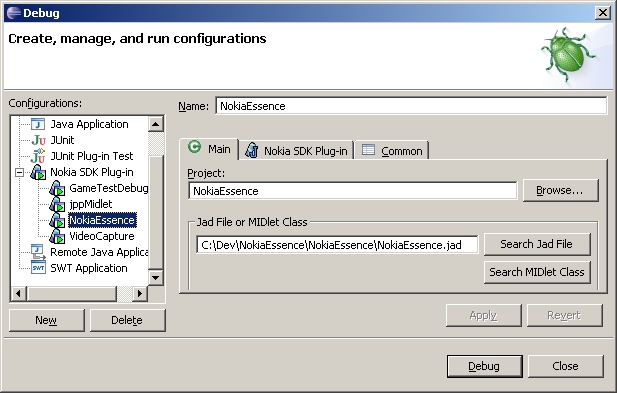Switch to the Nokia SDK Plug-in tab
Viewport: 617px width, 393px height.
tap(296, 151)
